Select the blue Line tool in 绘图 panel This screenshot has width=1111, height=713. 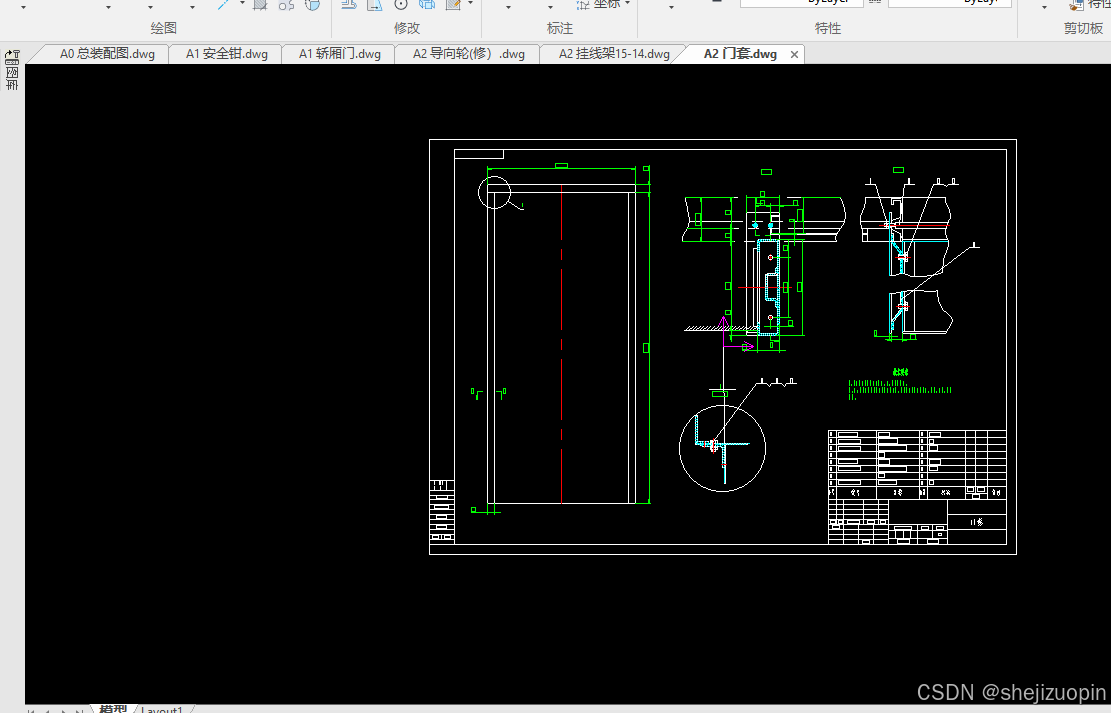[x=223, y=4]
